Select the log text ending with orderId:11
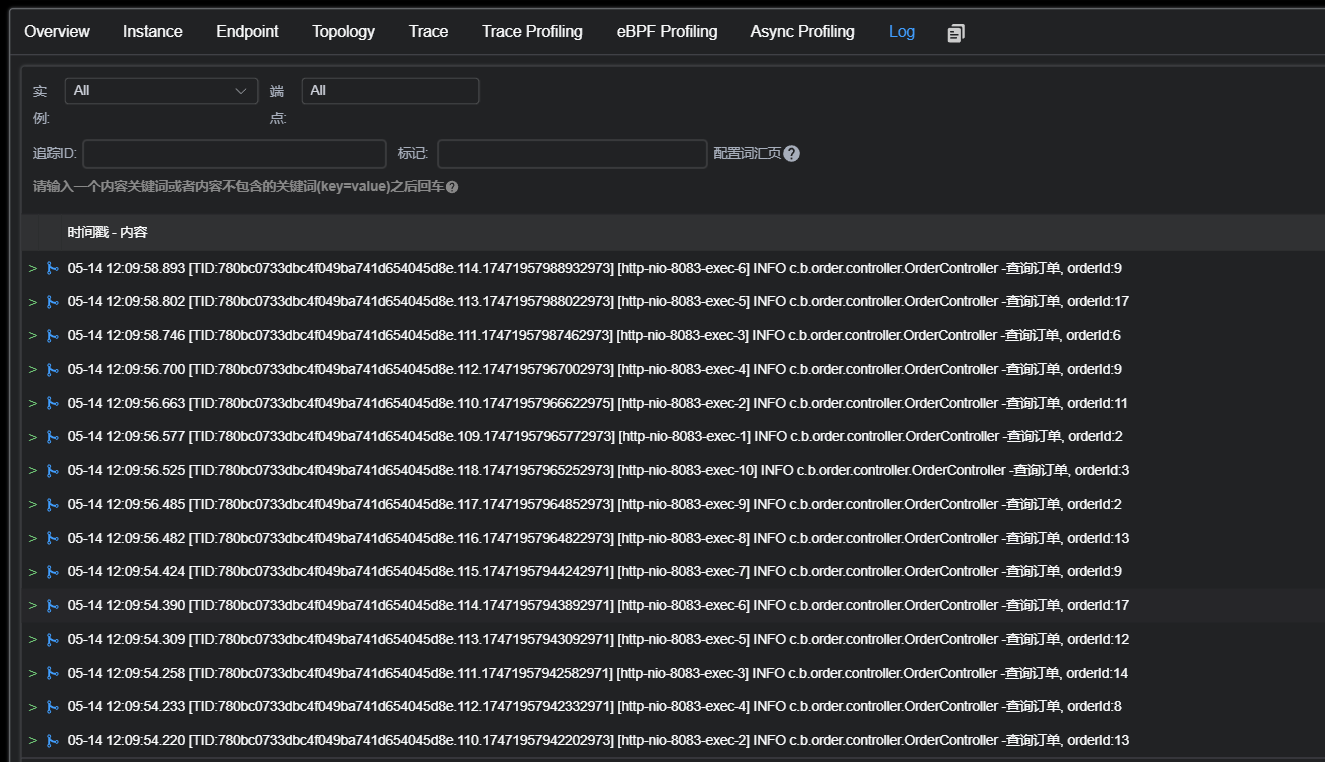Image resolution: width=1325 pixels, height=762 pixels. pos(598,403)
